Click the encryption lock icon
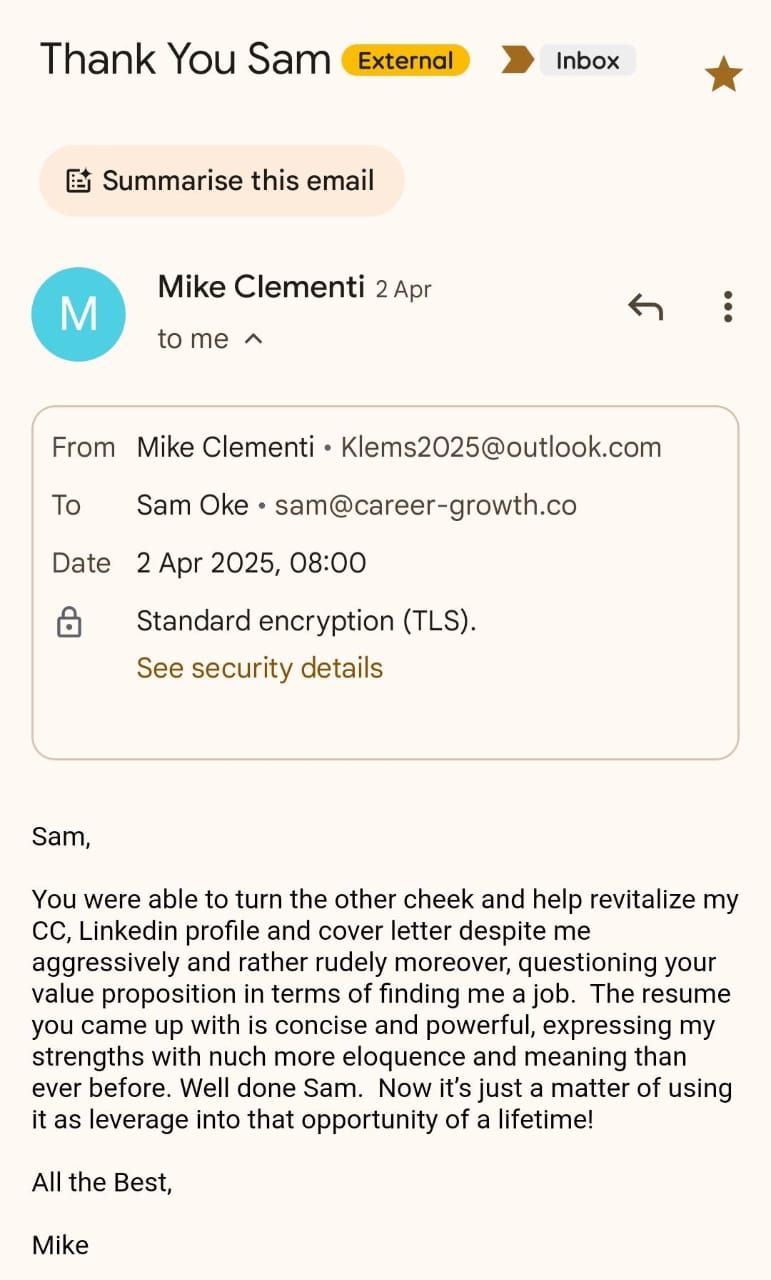The width and height of the screenshot is (771, 1280). tap(69, 623)
